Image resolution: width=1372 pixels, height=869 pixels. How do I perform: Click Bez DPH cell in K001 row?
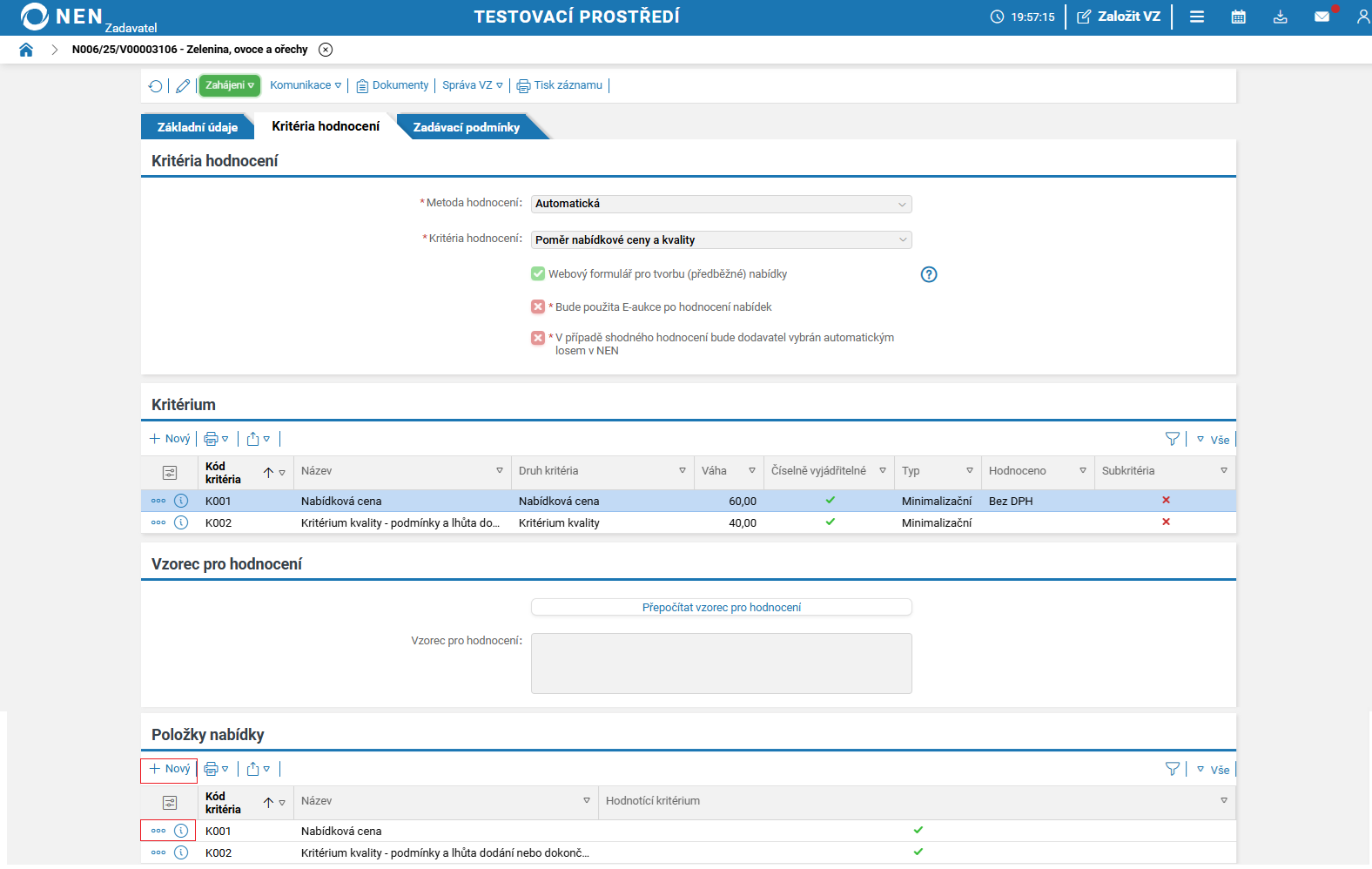point(1011,502)
